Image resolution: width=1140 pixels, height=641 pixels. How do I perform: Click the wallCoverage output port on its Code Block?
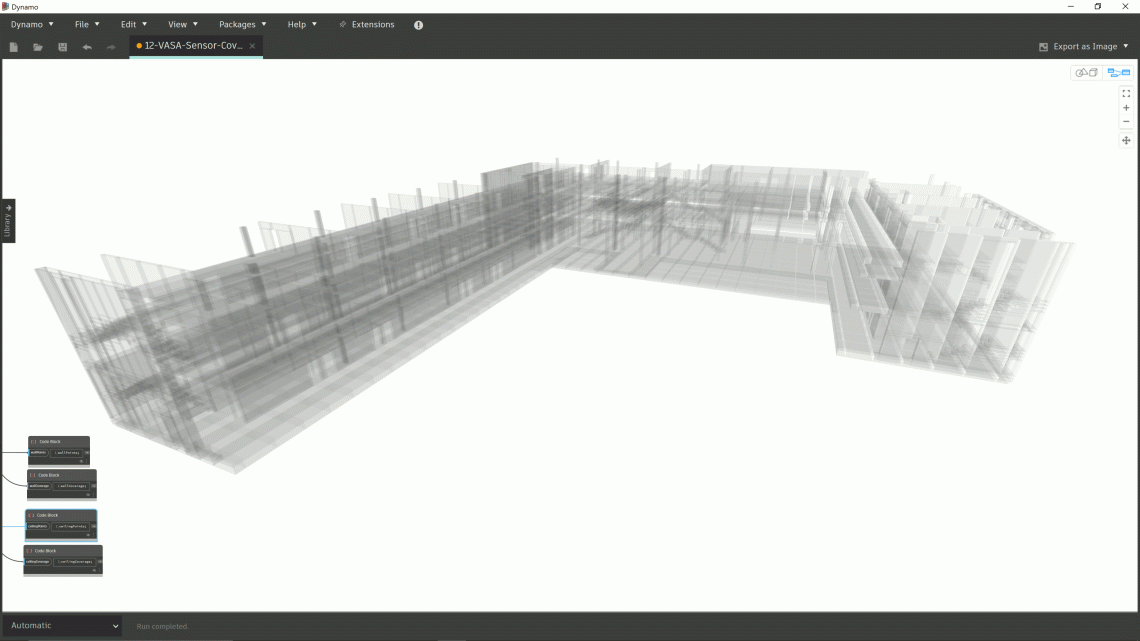point(93,484)
